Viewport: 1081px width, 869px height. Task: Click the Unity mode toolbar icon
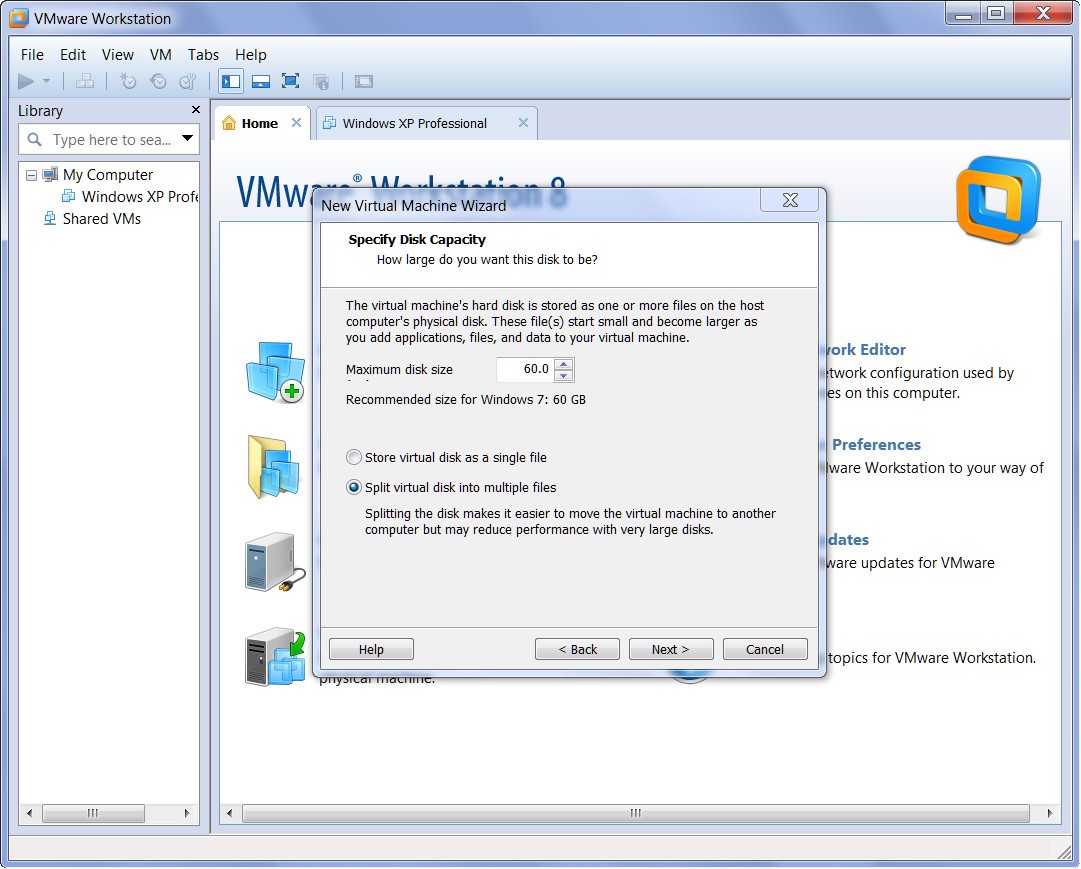click(321, 81)
